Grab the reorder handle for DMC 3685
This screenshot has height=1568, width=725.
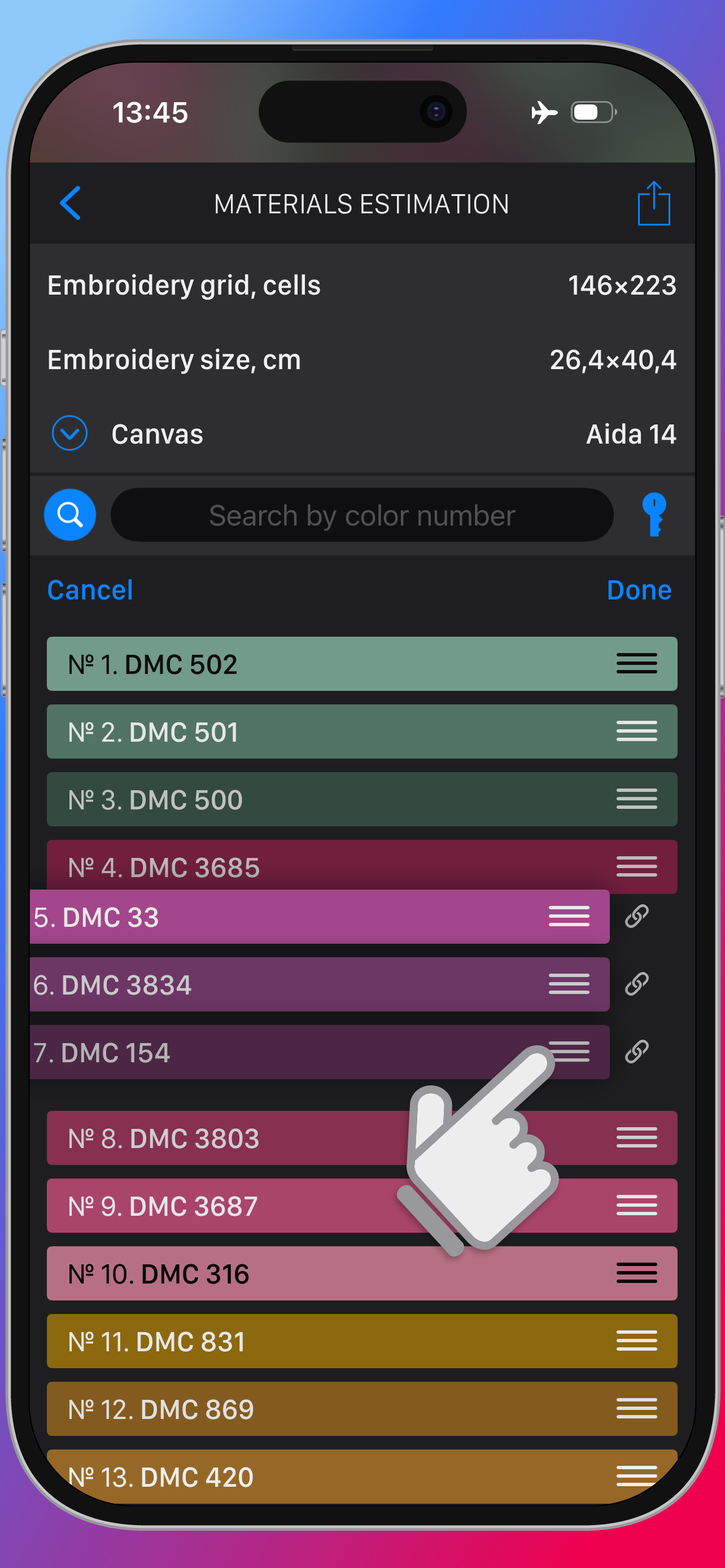click(637, 866)
